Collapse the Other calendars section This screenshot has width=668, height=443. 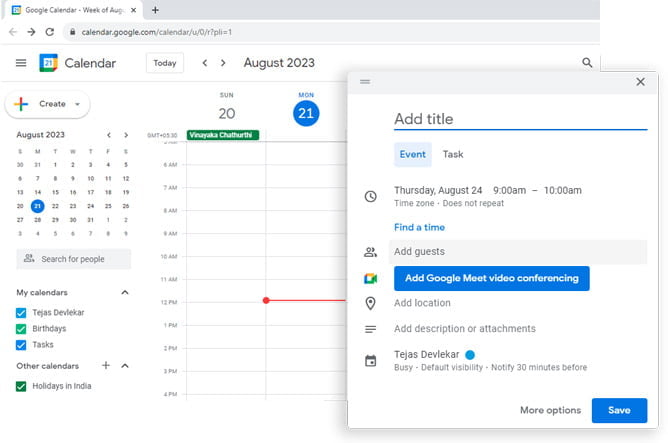[x=125, y=366]
